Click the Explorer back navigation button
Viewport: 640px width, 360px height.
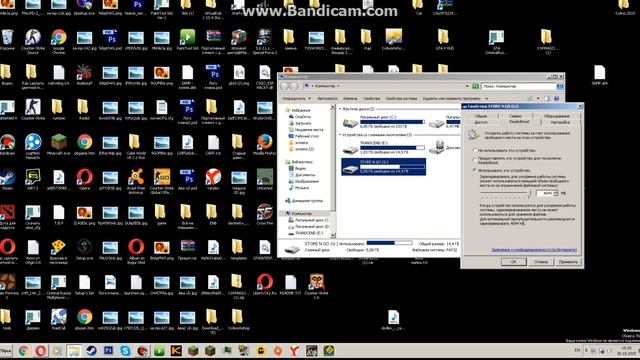(x=285, y=86)
